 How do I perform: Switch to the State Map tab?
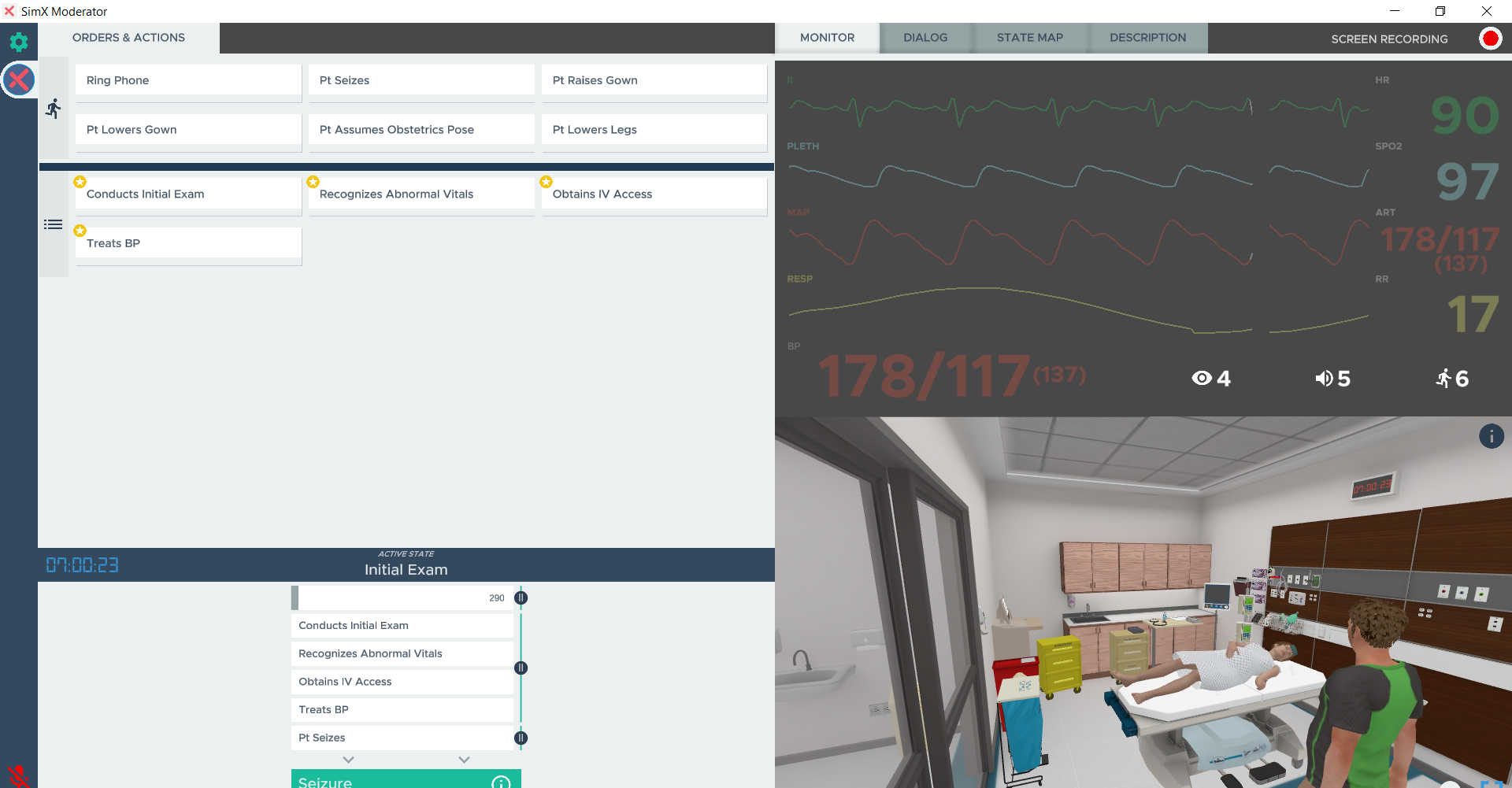[1029, 38]
